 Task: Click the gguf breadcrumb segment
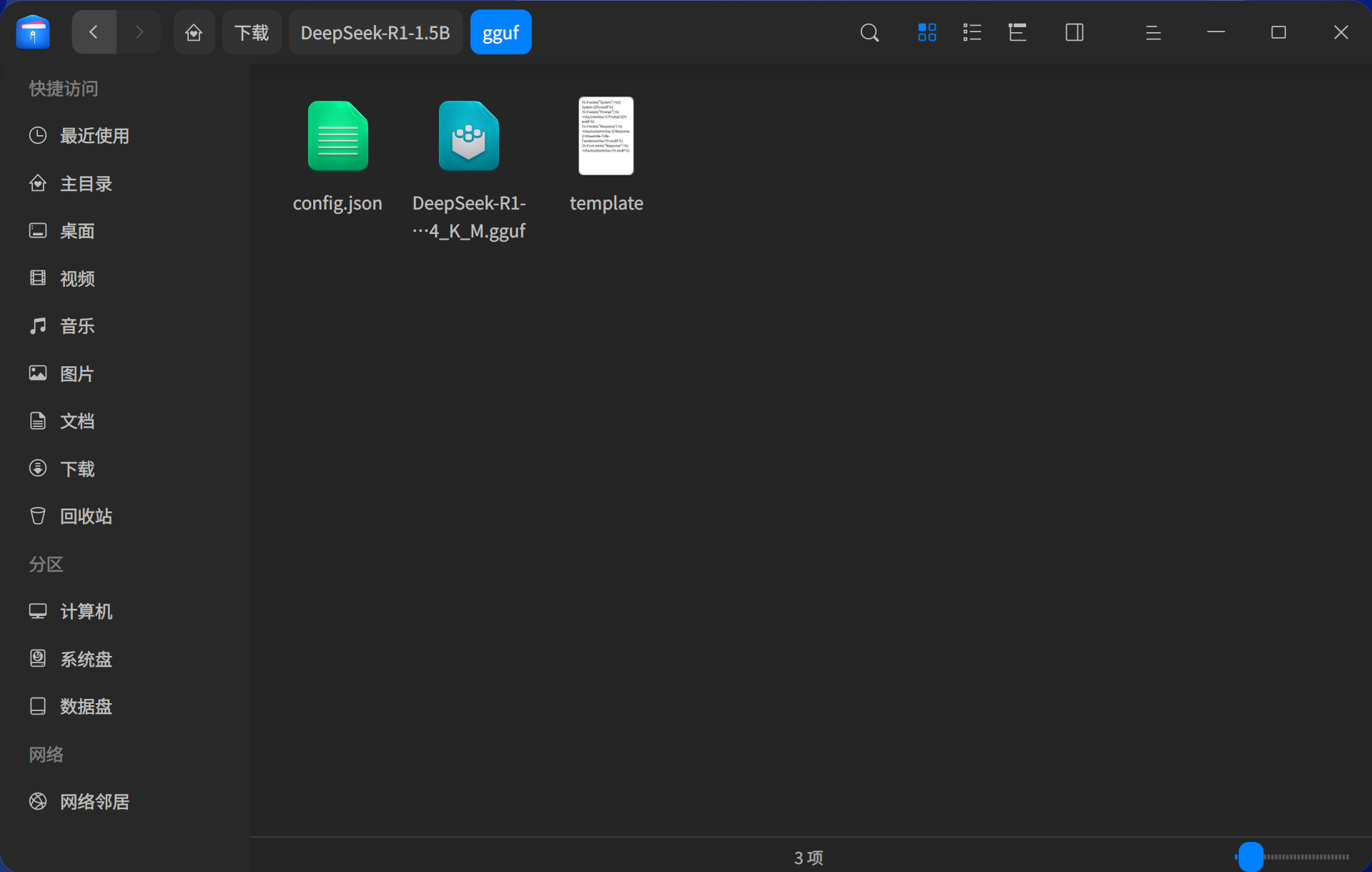click(500, 32)
